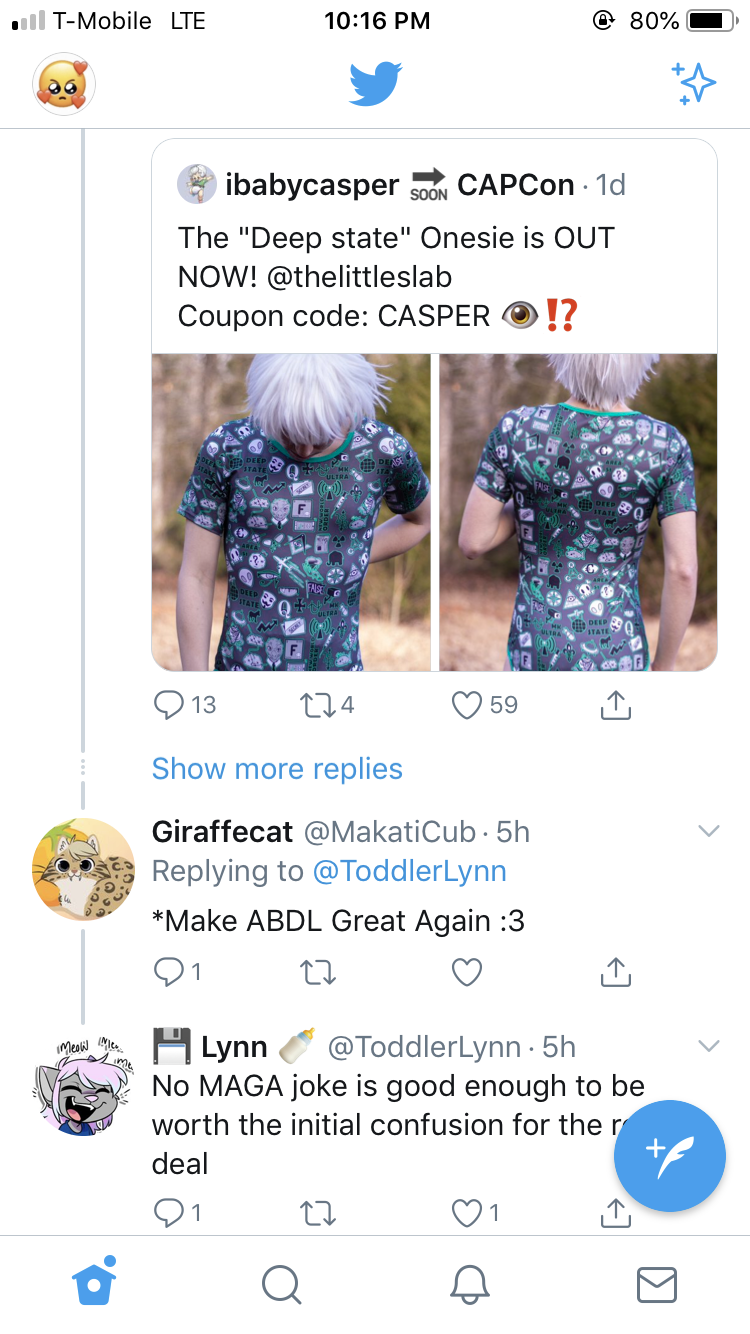Tap the Twitter bird logo
The width and height of the screenshot is (750, 1334).
(375, 84)
